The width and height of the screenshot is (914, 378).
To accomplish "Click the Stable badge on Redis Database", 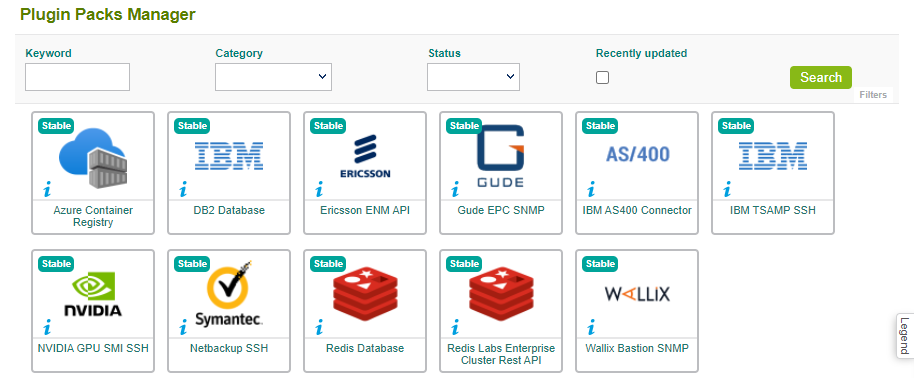I will [x=328, y=264].
